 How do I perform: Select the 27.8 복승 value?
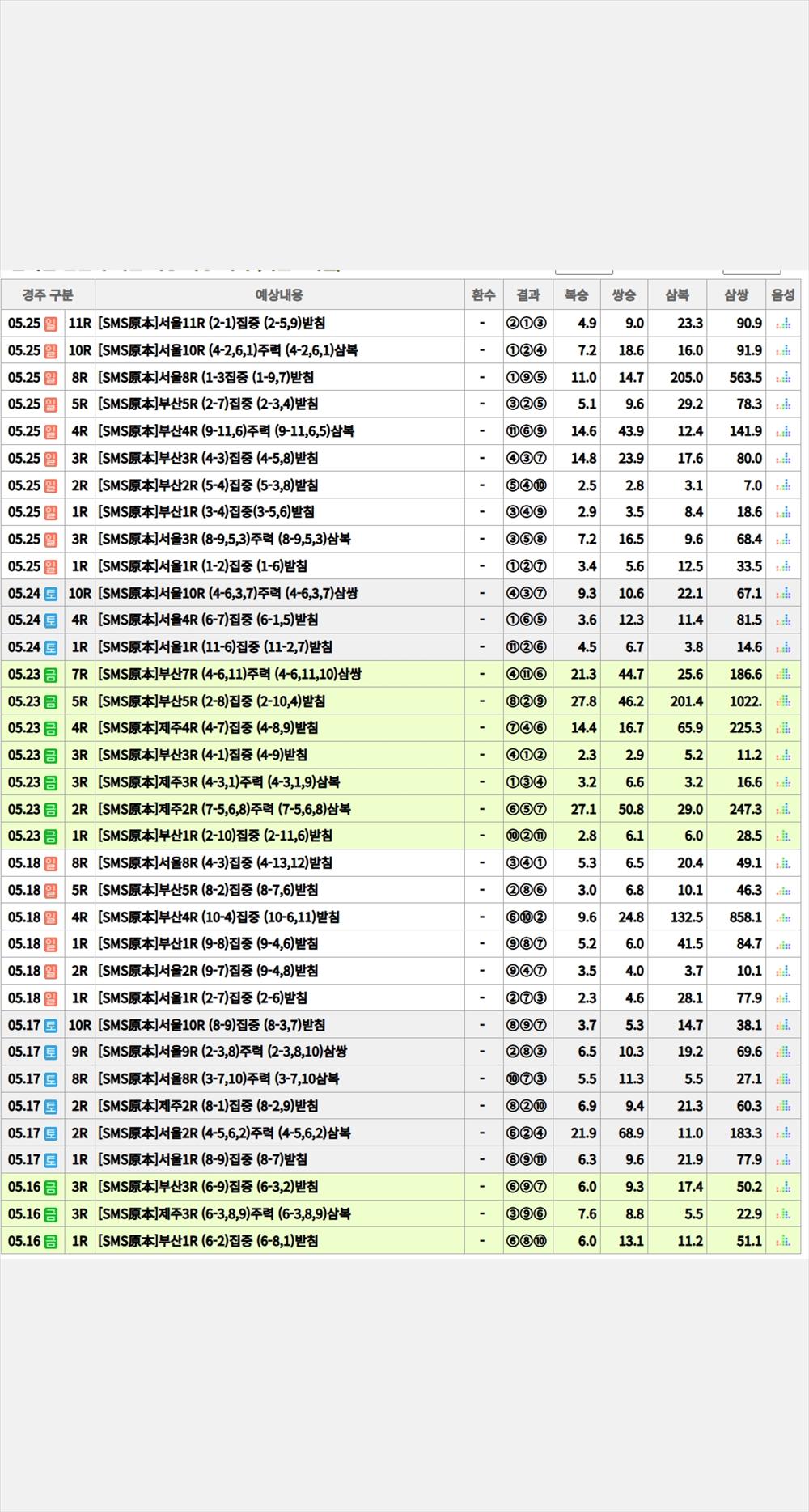pyautogui.click(x=583, y=701)
